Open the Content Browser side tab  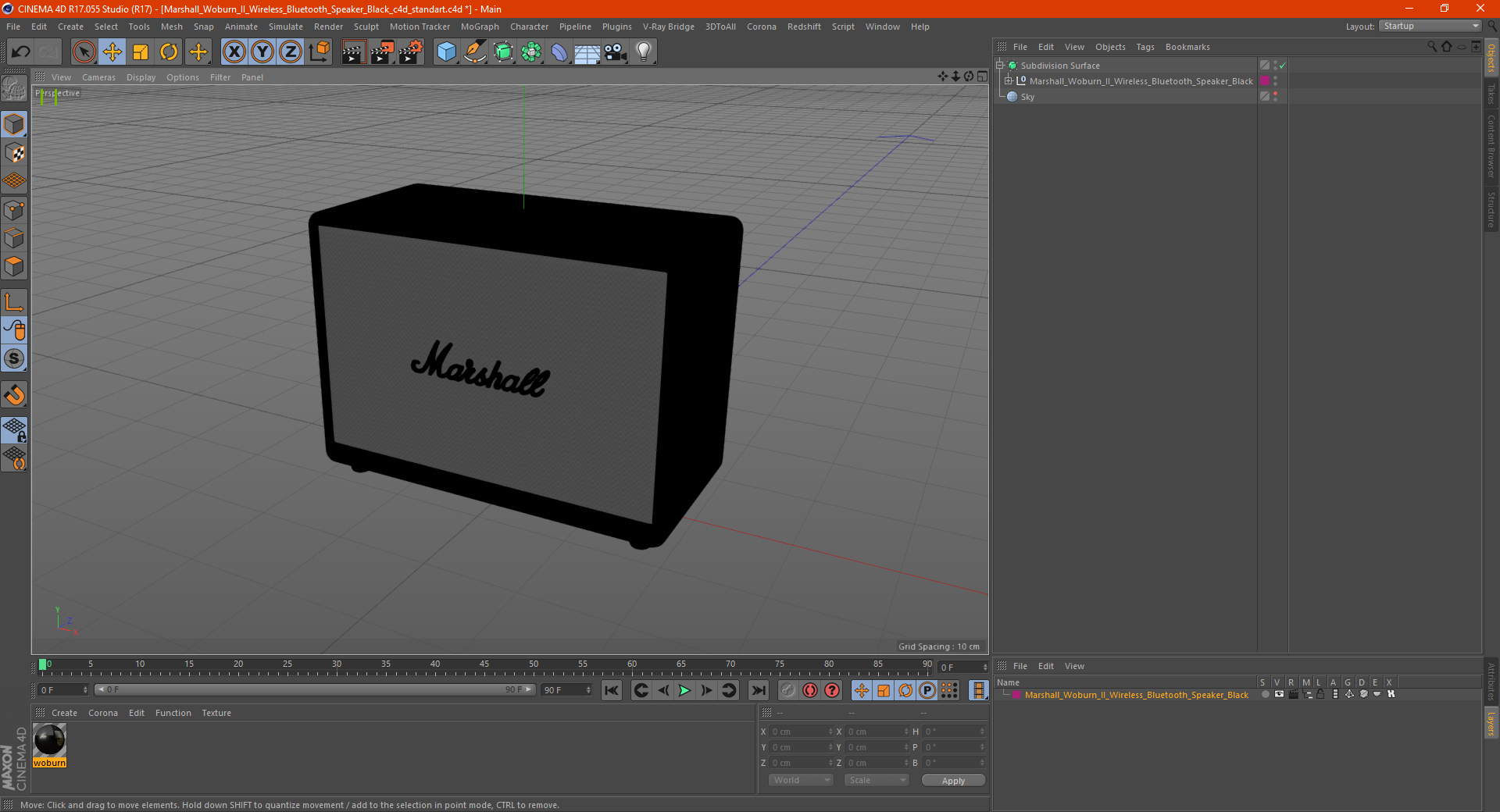pyautogui.click(x=1491, y=146)
